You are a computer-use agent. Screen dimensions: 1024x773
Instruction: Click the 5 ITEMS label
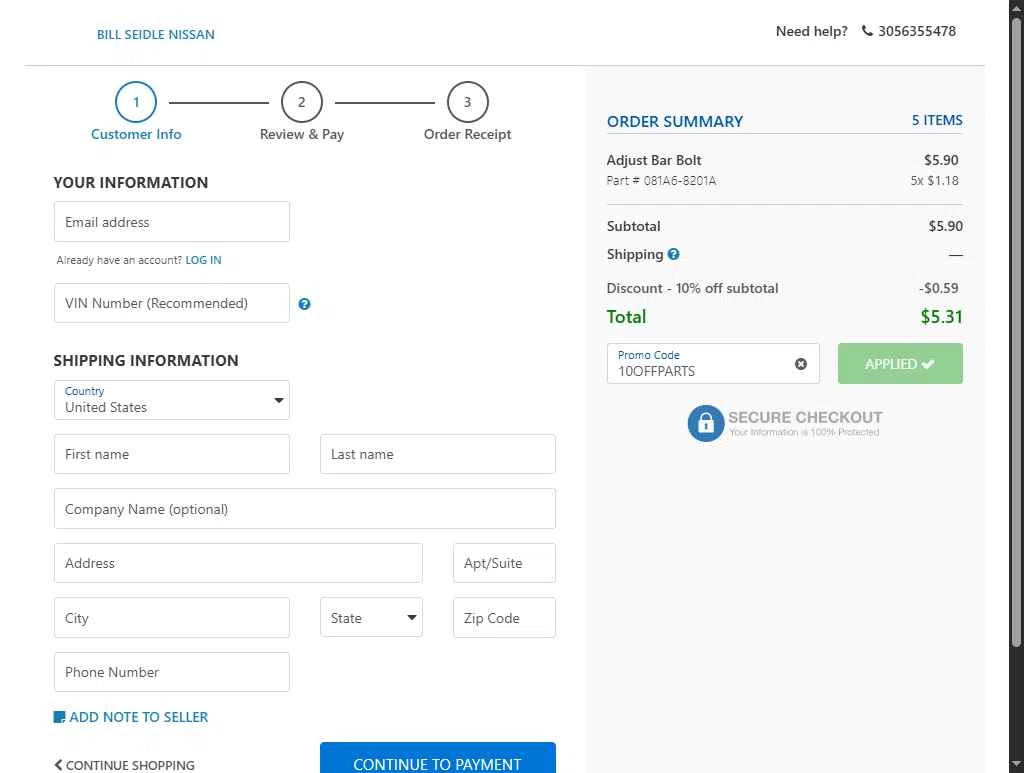pyautogui.click(x=937, y=120)
